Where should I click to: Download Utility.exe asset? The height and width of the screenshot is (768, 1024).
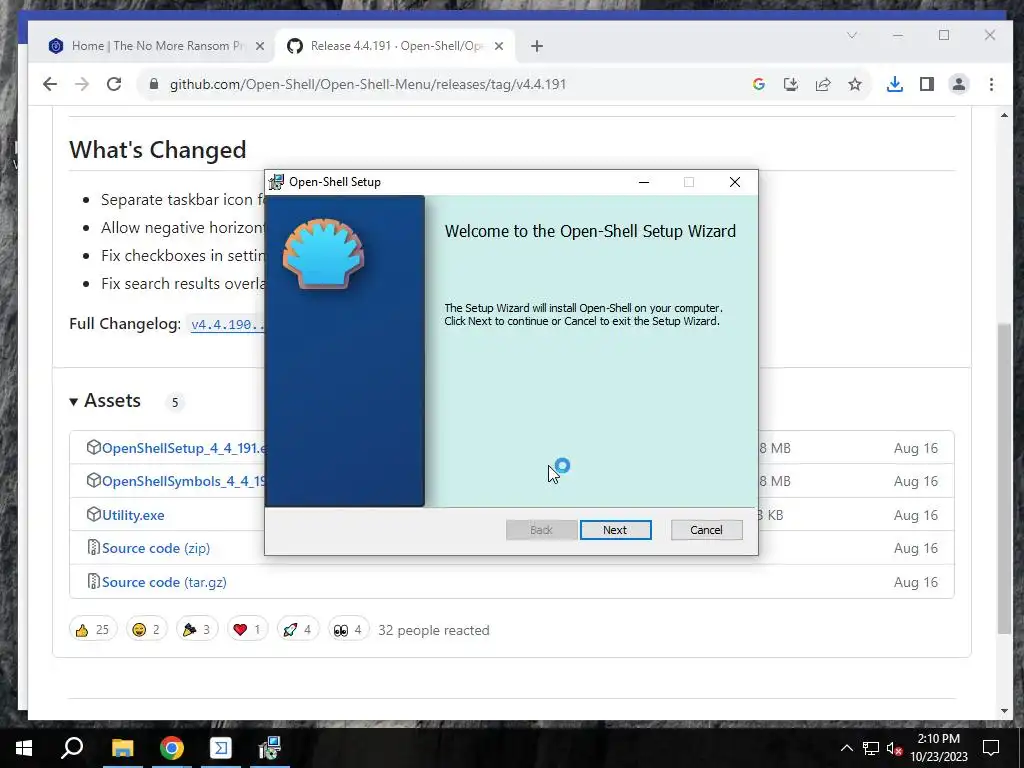(x=133, y=515)
